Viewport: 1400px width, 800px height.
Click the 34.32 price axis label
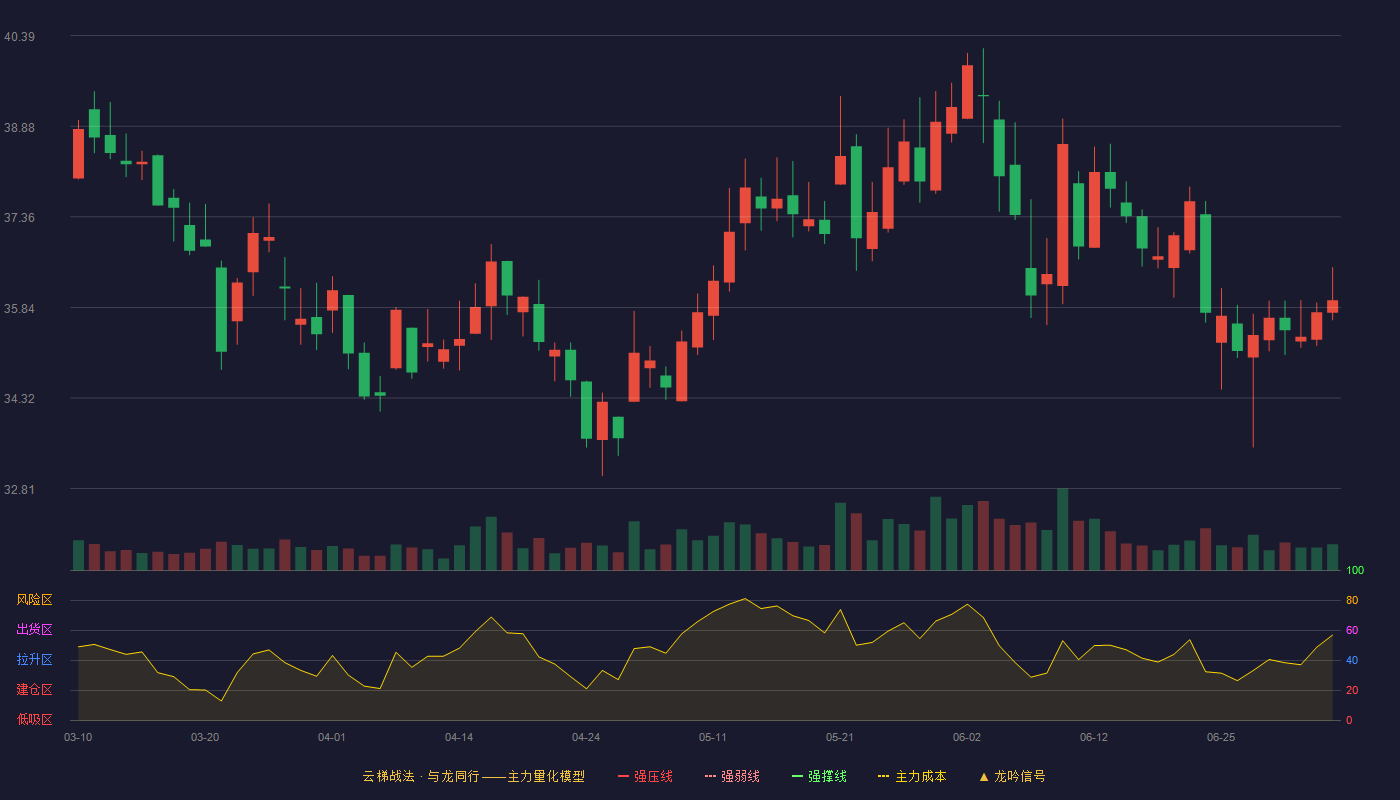click(x=19, y=399)
